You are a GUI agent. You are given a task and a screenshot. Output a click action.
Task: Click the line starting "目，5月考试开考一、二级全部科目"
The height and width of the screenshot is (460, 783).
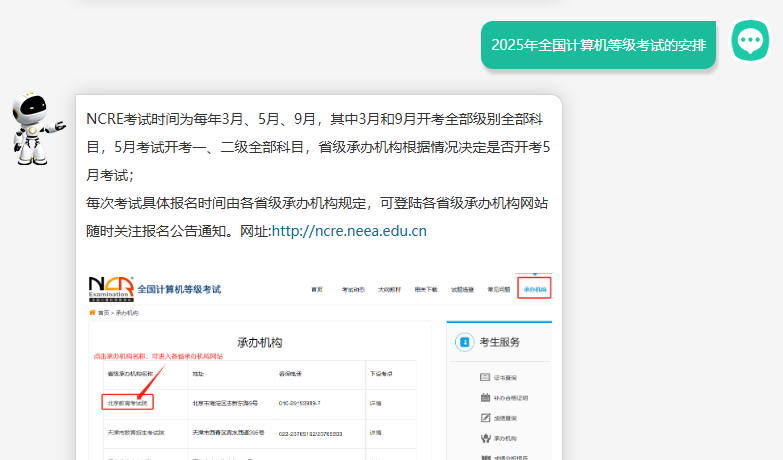[318, 147]
